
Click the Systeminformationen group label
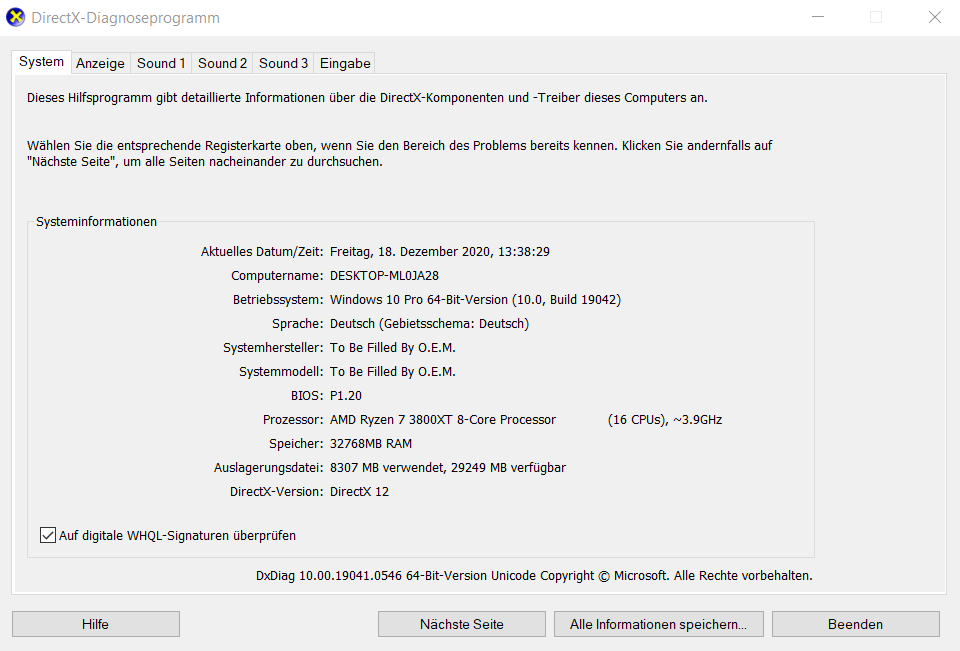(x=96, y=222)
